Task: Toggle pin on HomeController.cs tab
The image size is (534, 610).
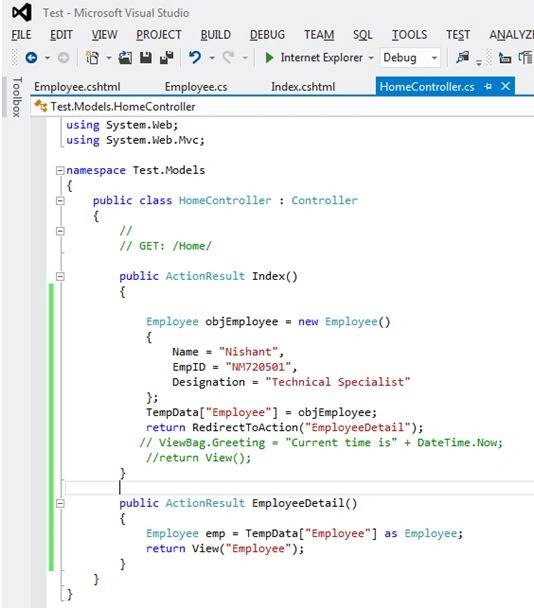Action: click(488, 86)
